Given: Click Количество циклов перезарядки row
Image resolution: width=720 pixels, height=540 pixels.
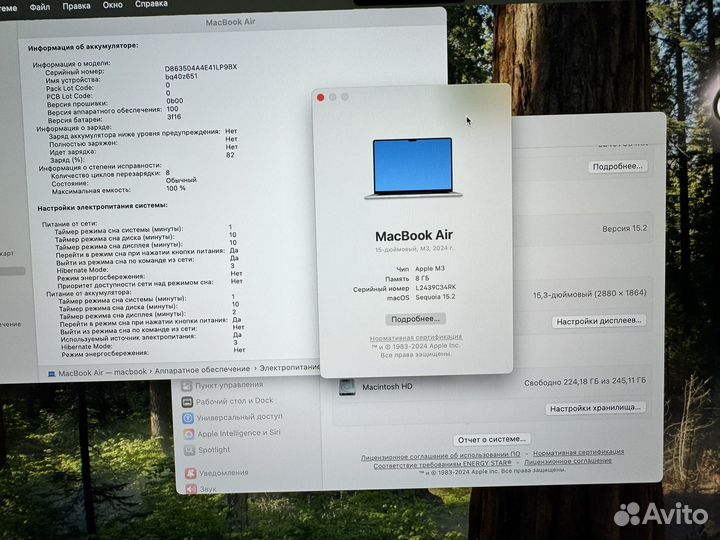Looking at the screenshot, I should [110, 174].
